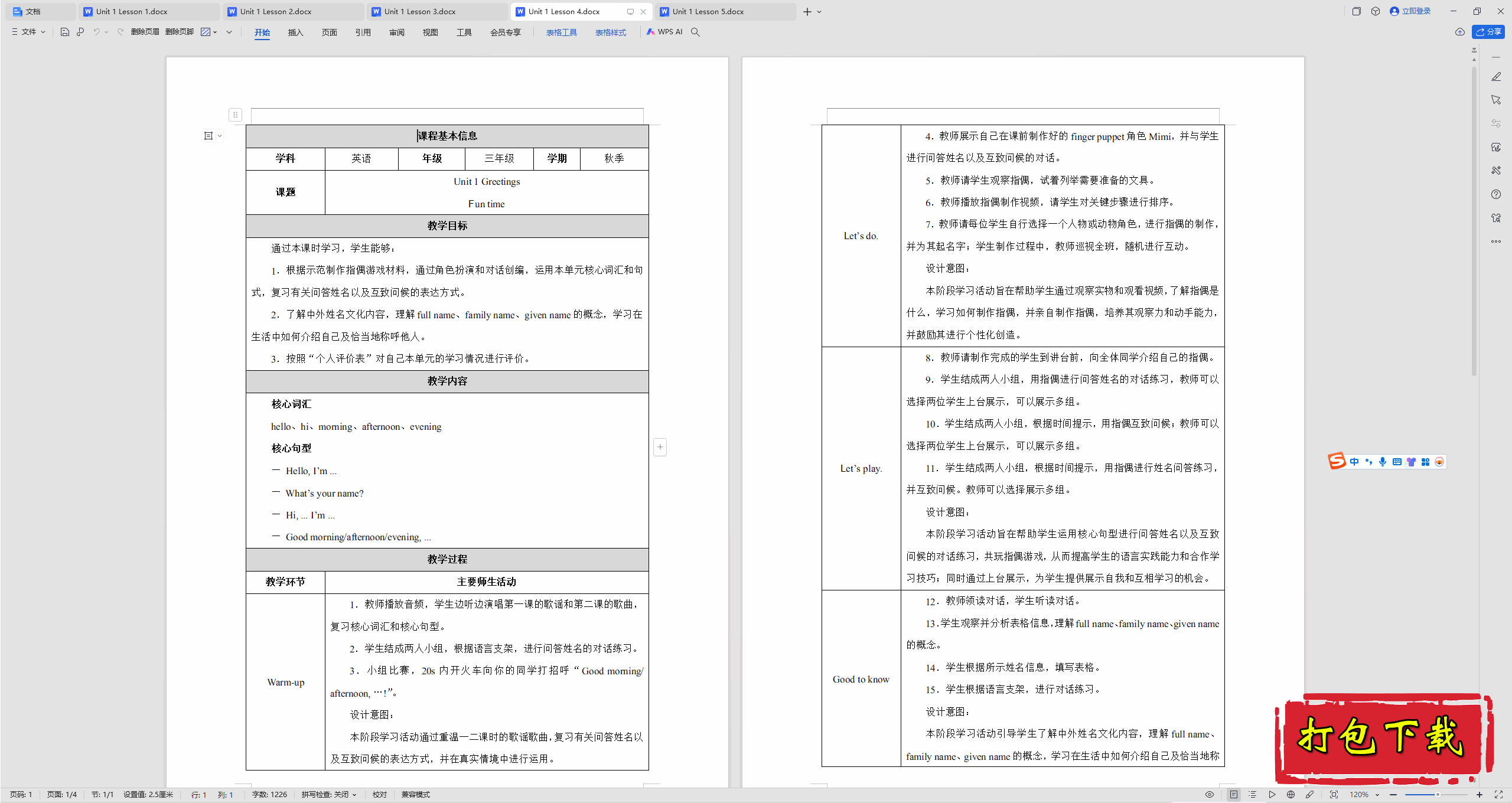Expand the undo history dropdown arrow
This screenshot has height=803, width=1512.
106,32
